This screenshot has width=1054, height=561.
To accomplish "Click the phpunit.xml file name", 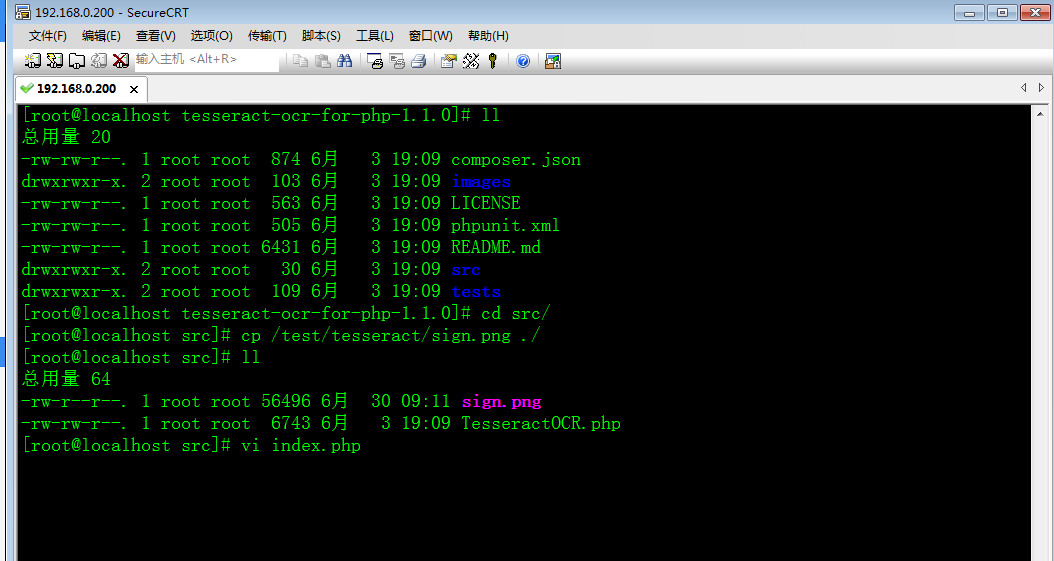I will tap(505, 225).
